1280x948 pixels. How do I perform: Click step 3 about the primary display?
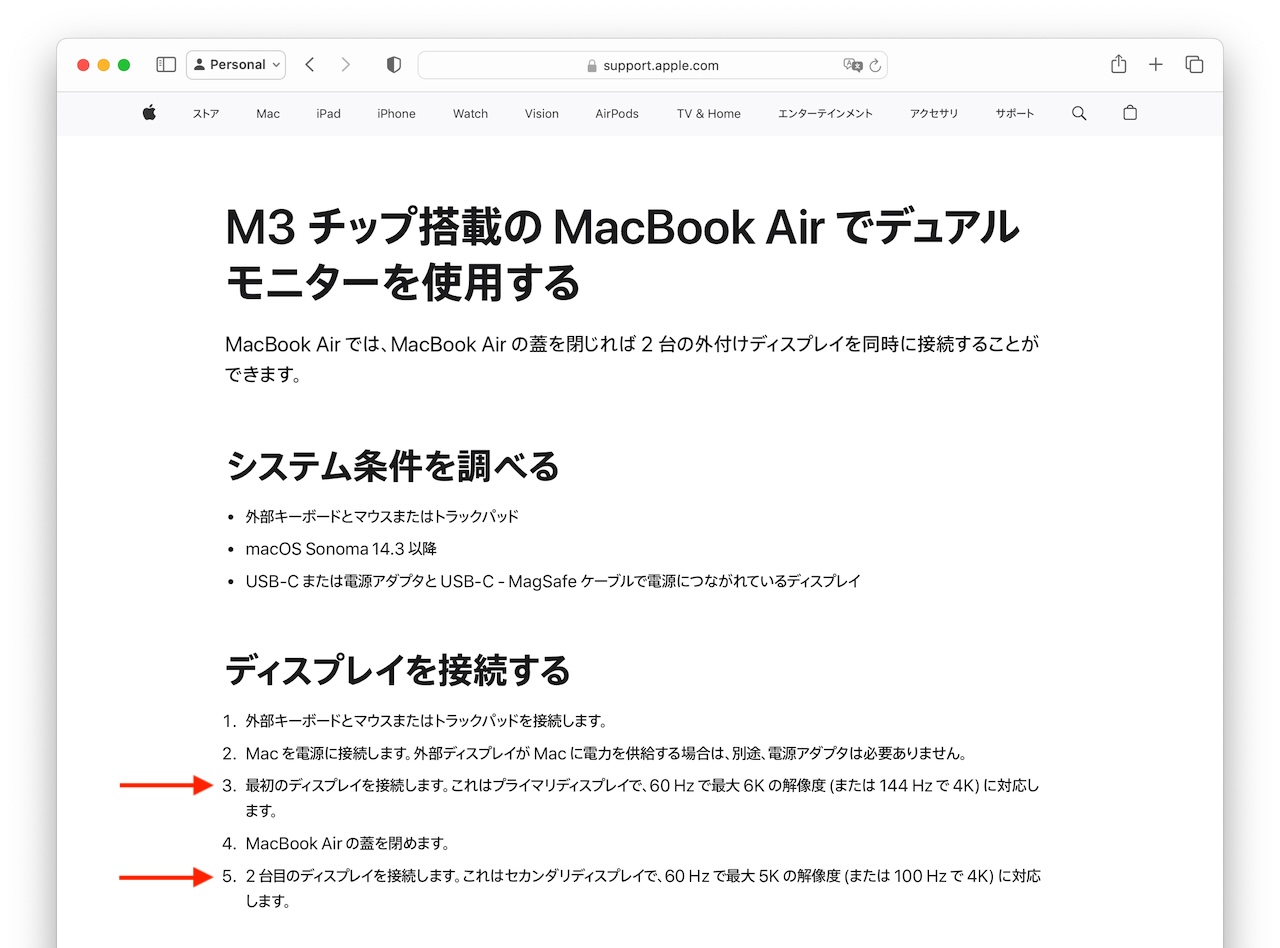point(642,798)
